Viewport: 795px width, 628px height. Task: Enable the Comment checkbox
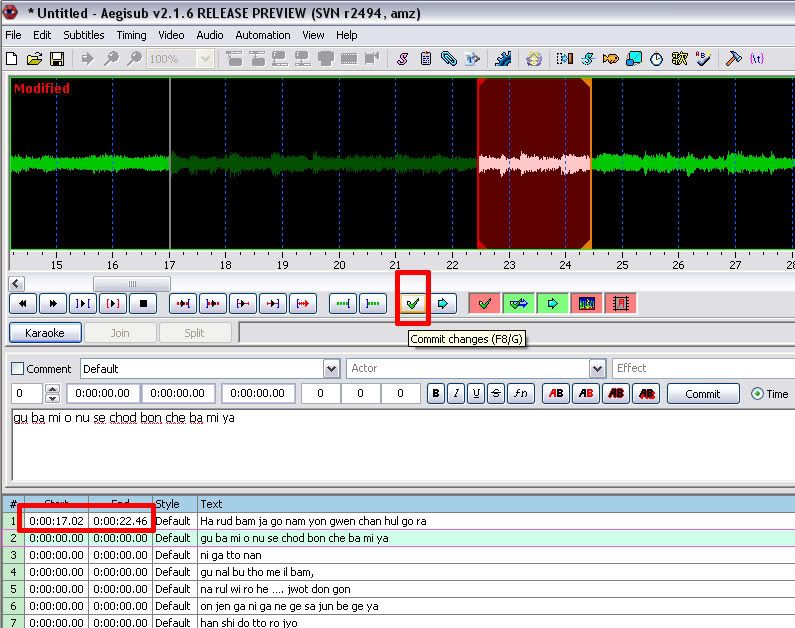(17, 369)
